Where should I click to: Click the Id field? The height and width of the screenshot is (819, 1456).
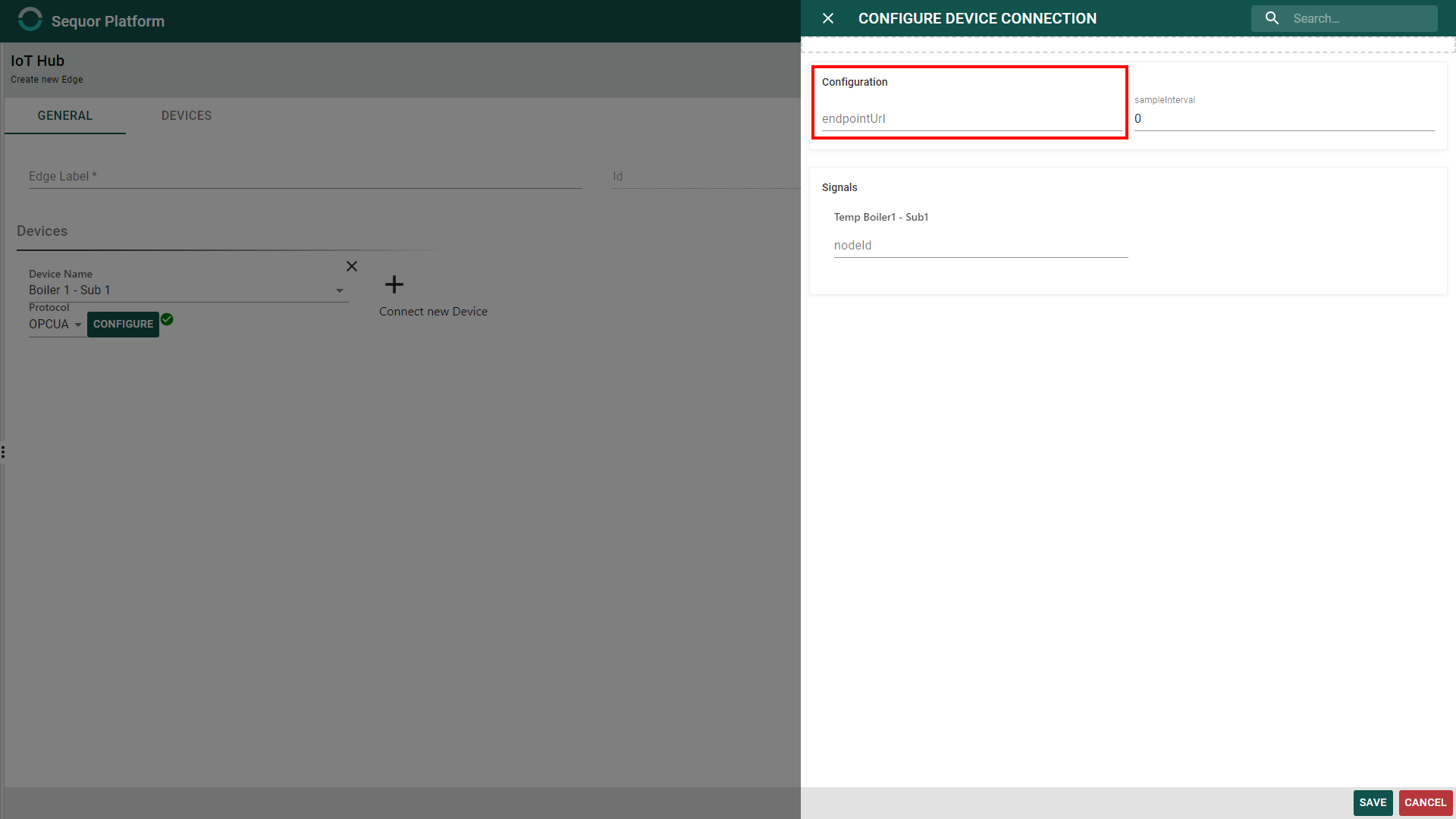pyautogui.click(x=706, y=177)
